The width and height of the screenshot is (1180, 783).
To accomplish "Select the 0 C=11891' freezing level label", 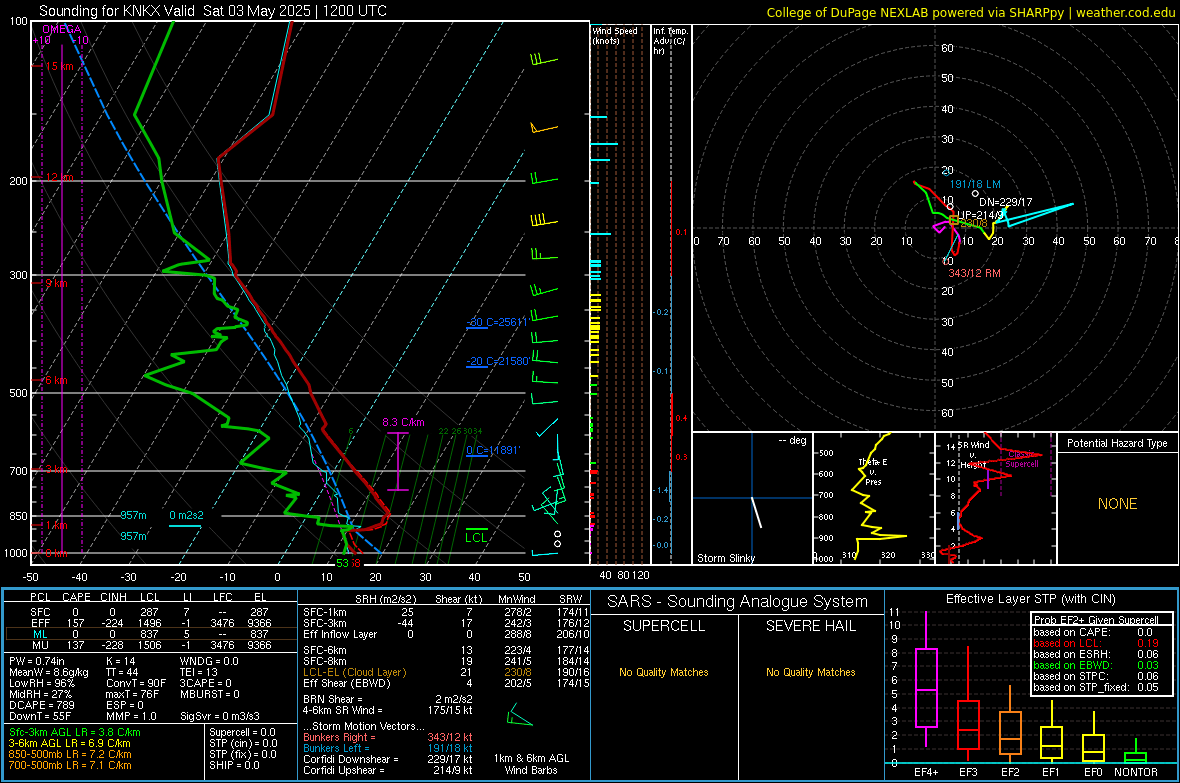I will tap(493, 450).
